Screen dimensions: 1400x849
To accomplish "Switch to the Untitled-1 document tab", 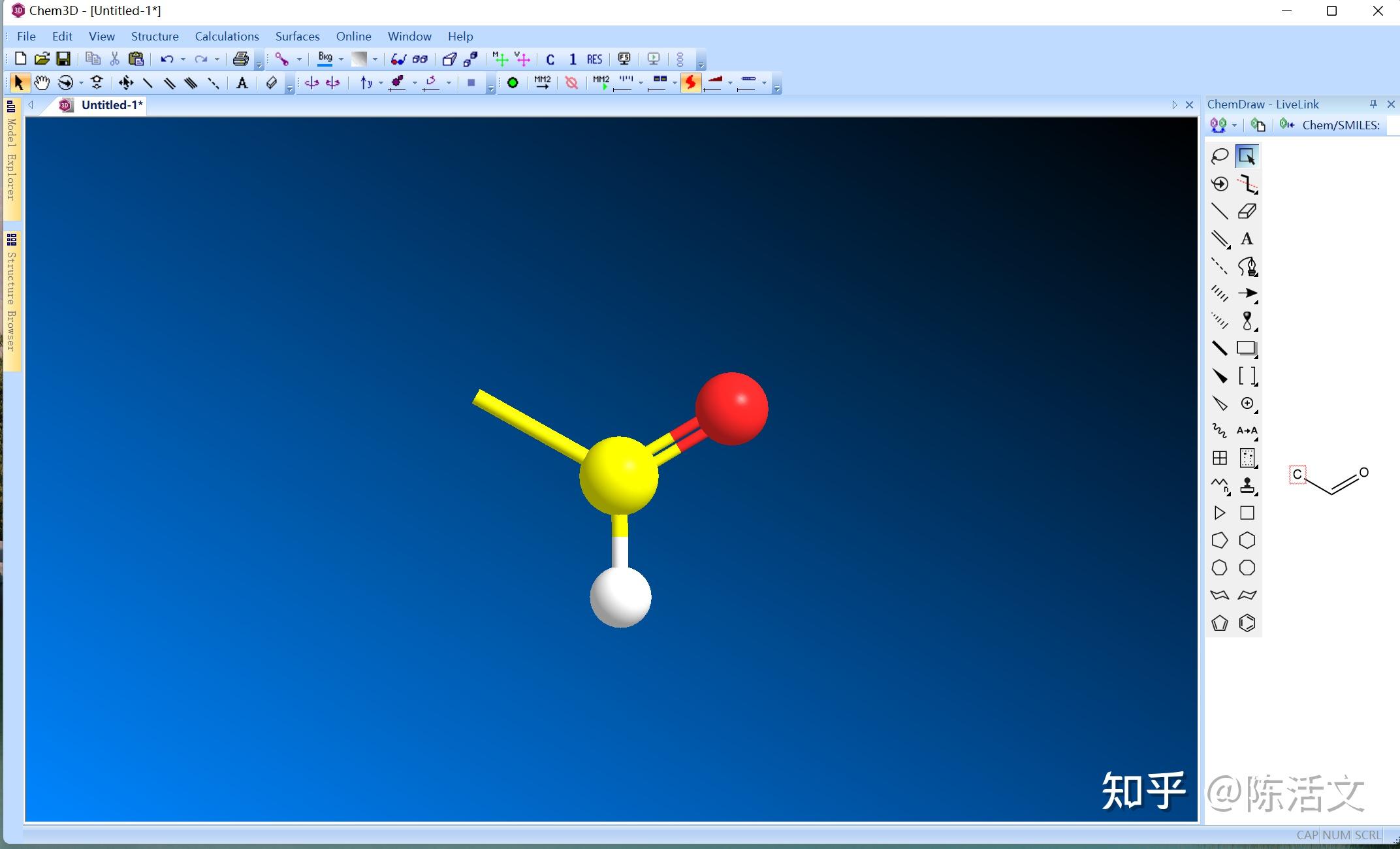I will coord(110,104).
